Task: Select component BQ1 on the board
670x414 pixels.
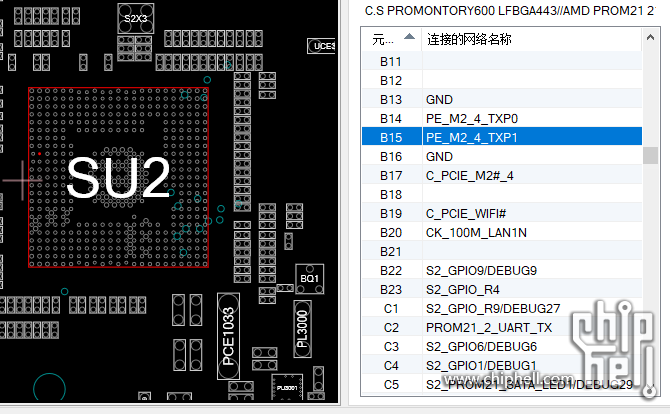Action: click(x=309, y=279)
